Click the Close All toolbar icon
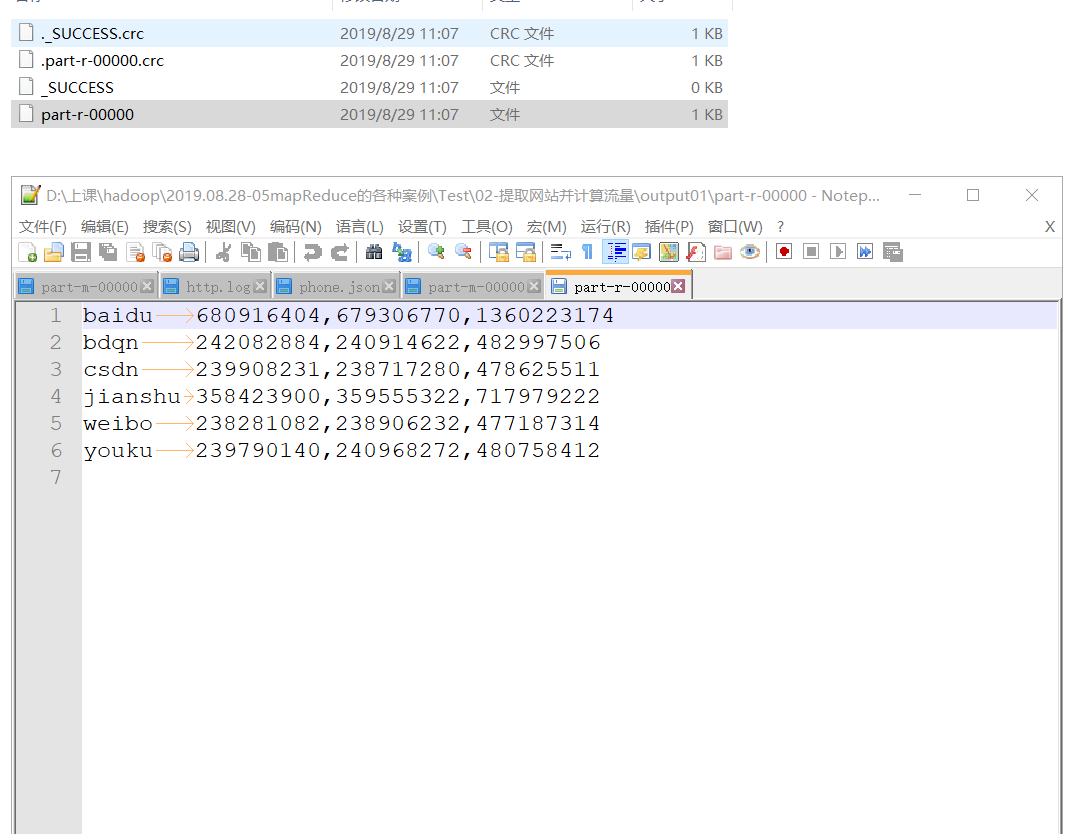This screenshot has width=1073, height=834. [x=162, y=252]
